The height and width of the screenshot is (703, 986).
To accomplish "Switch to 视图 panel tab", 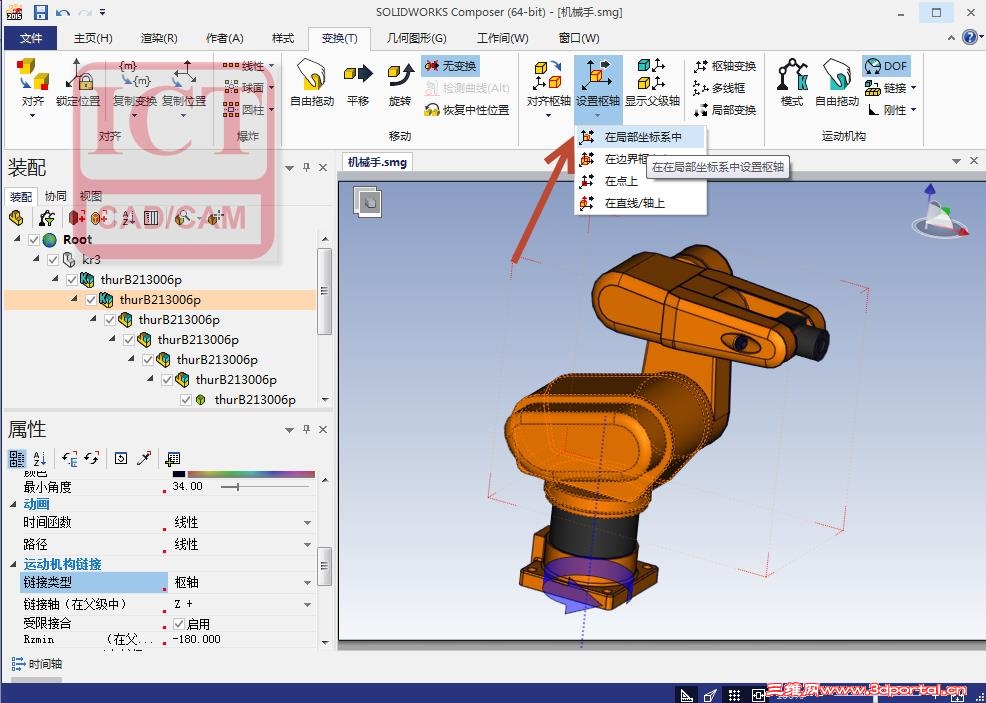I will 91,196.
